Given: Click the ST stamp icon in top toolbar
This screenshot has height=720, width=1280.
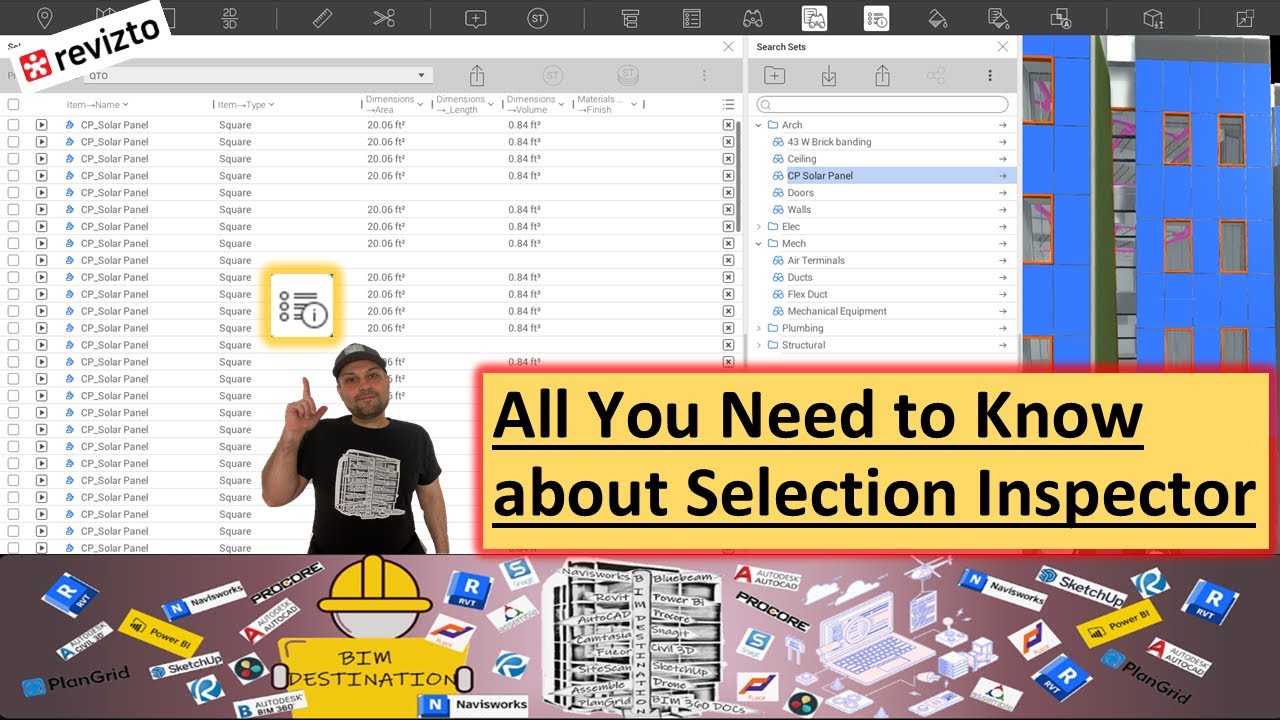Looking at the screenshot, I should click(538, 18).
